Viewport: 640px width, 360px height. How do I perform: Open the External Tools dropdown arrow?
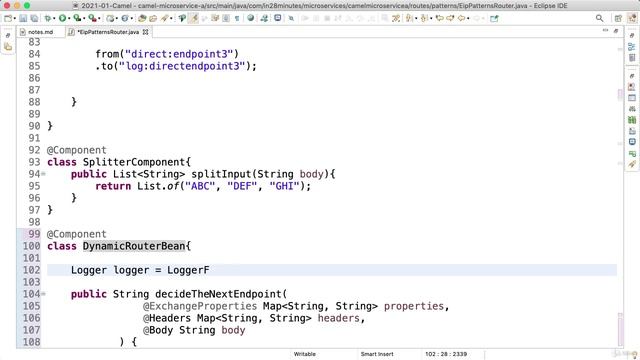pos(100,18)
